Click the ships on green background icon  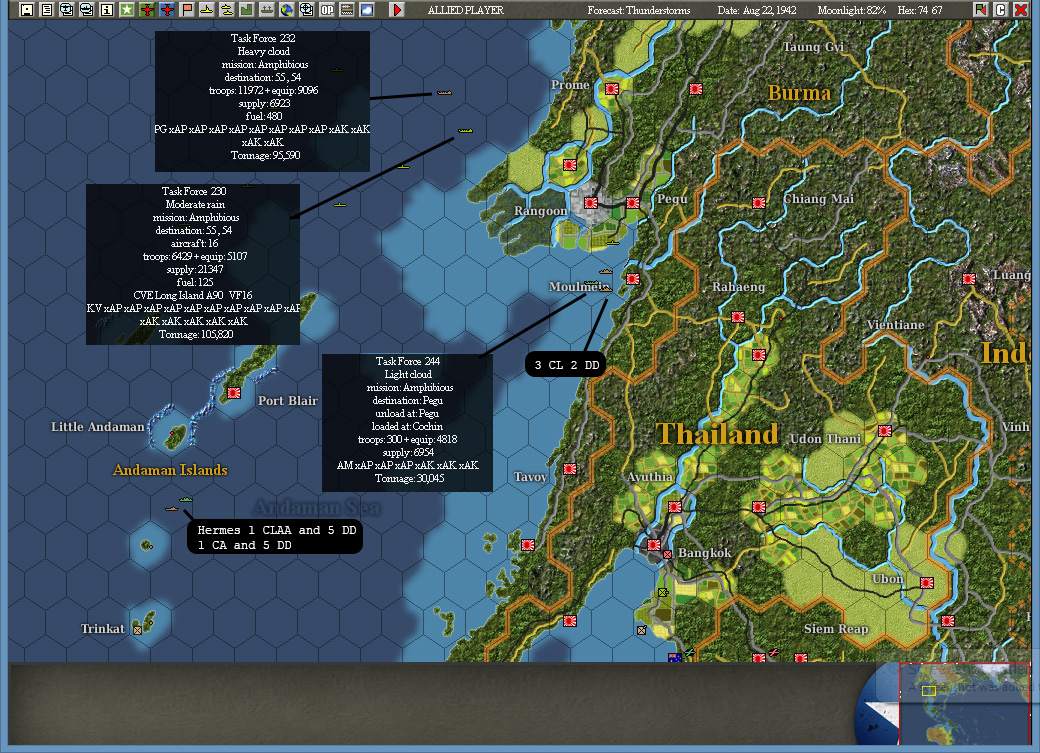(x=266, y=10)
